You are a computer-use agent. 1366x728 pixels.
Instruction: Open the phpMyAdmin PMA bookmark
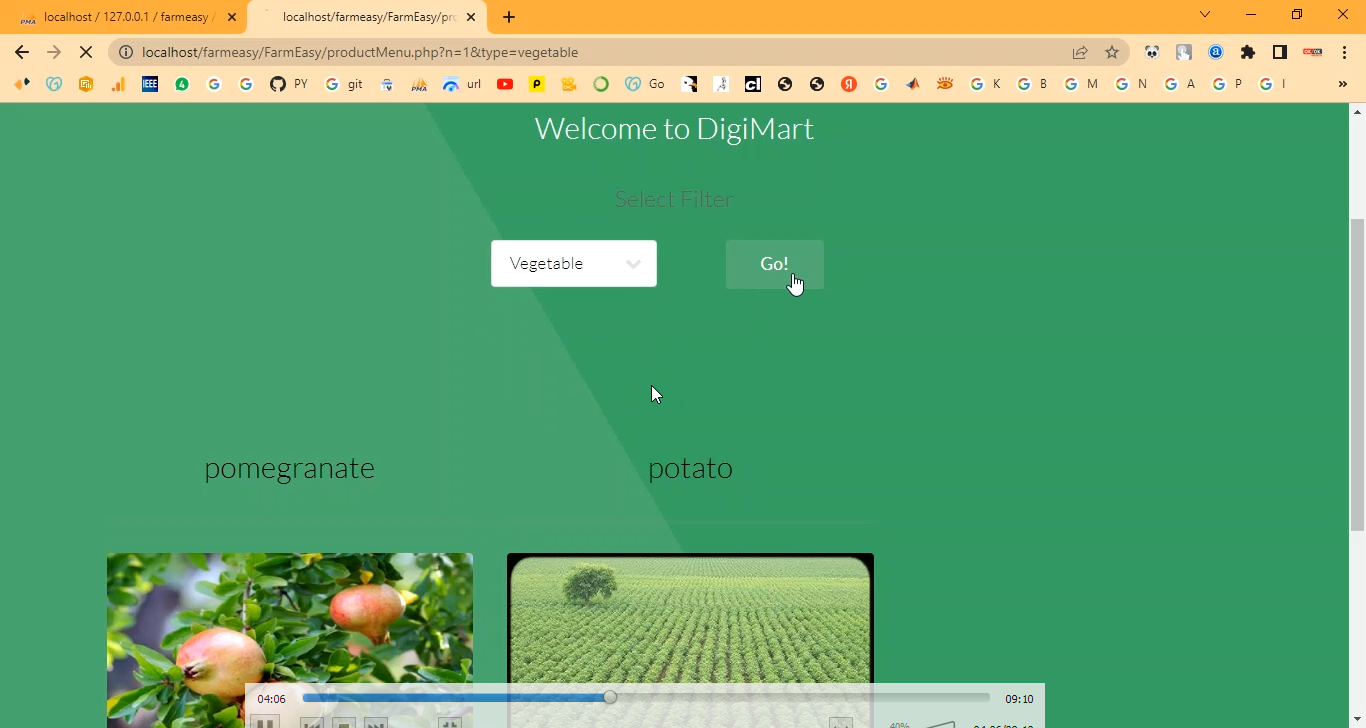[x=419, y=84]
